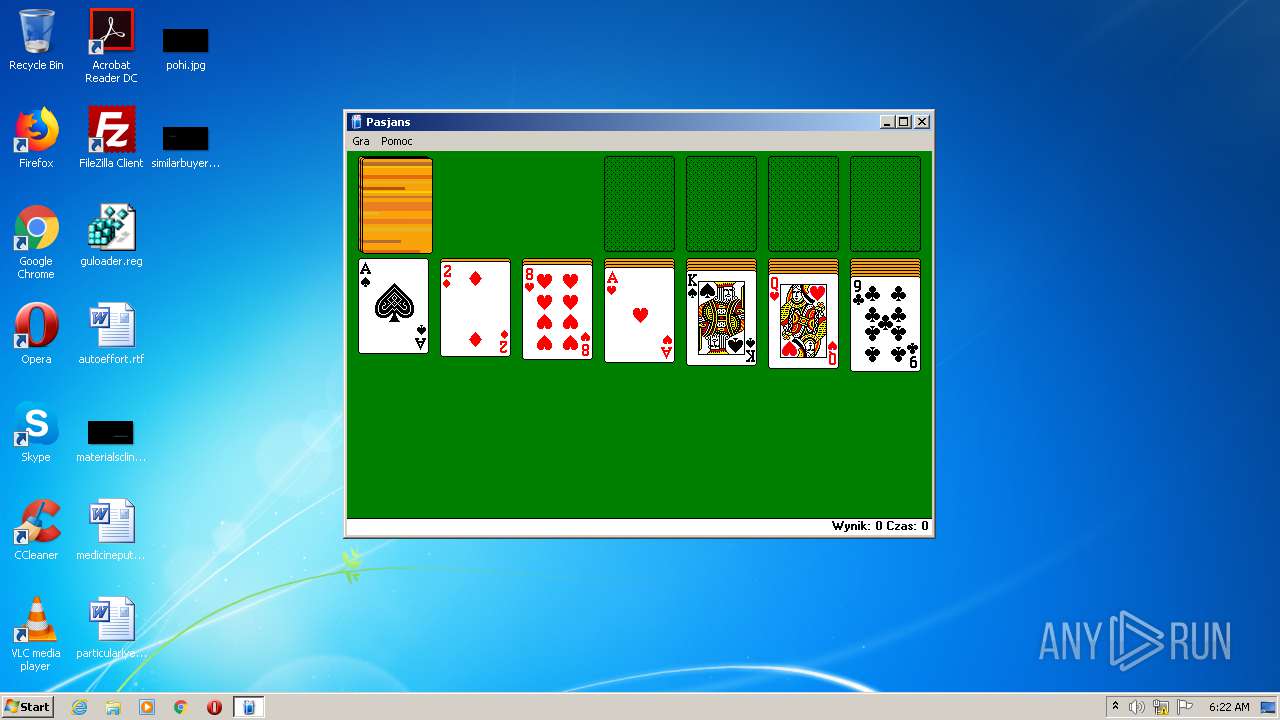Select the particularye document icon

click(x=111, y=628)
